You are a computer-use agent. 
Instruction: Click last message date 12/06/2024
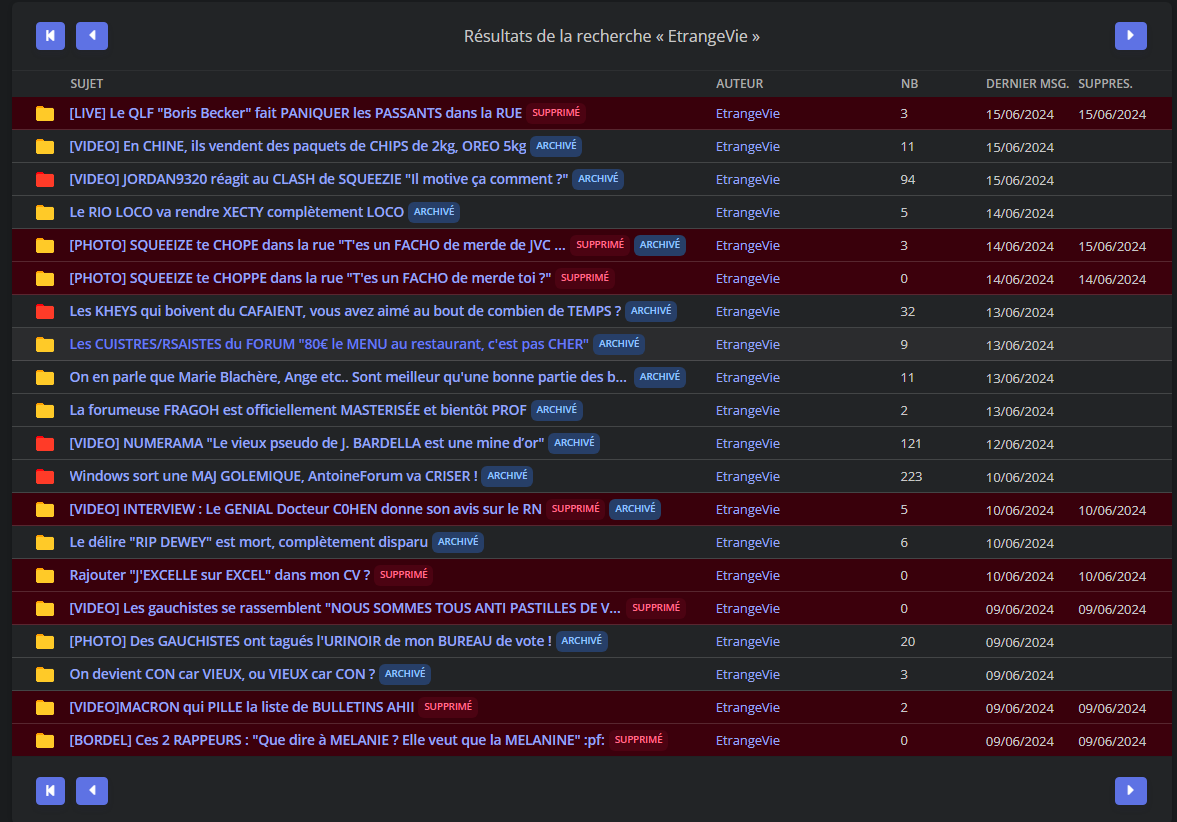tap(1019, 444)
